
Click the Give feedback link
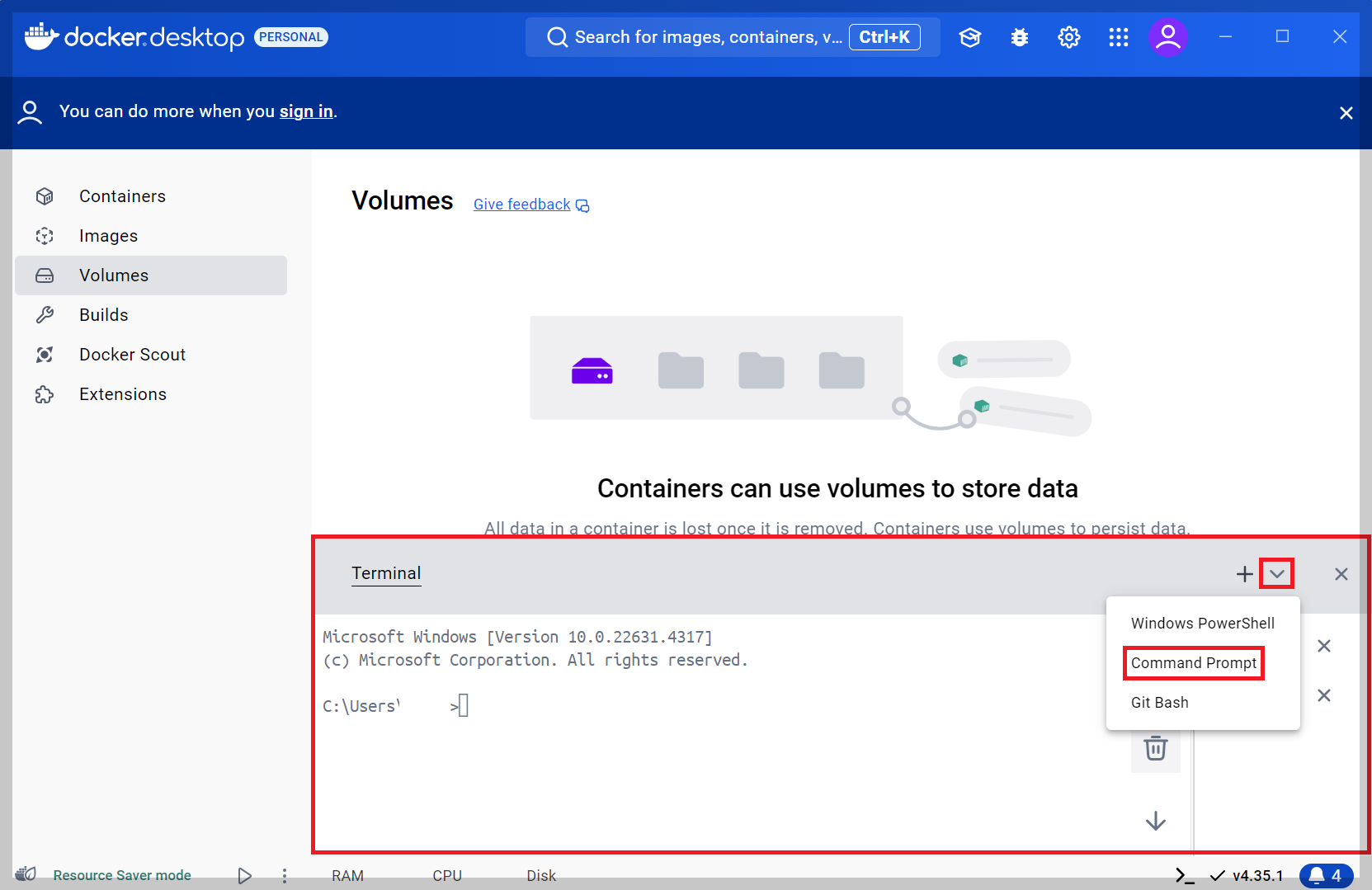point(531,205)
